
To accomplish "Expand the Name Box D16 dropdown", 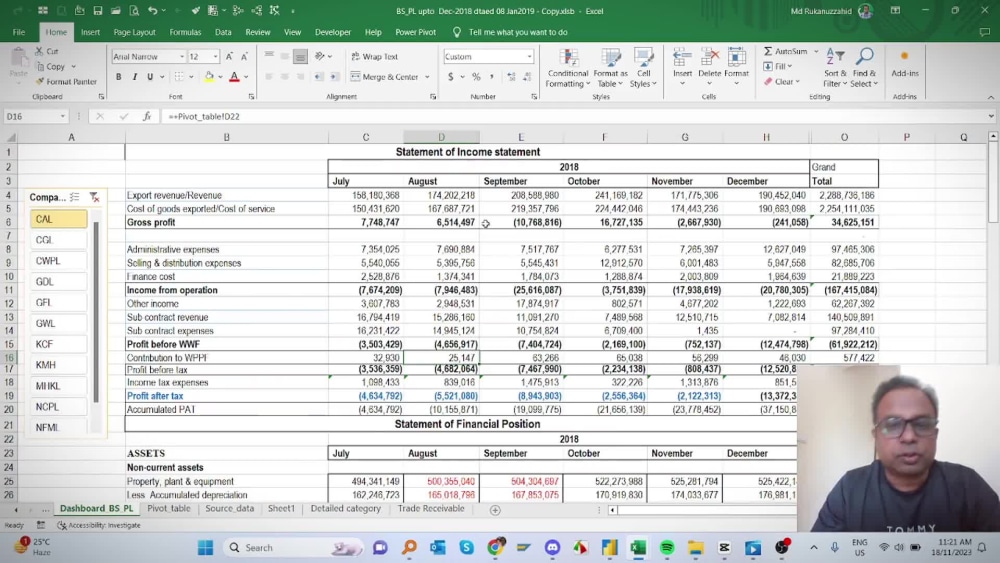I will tap(62, 117).
